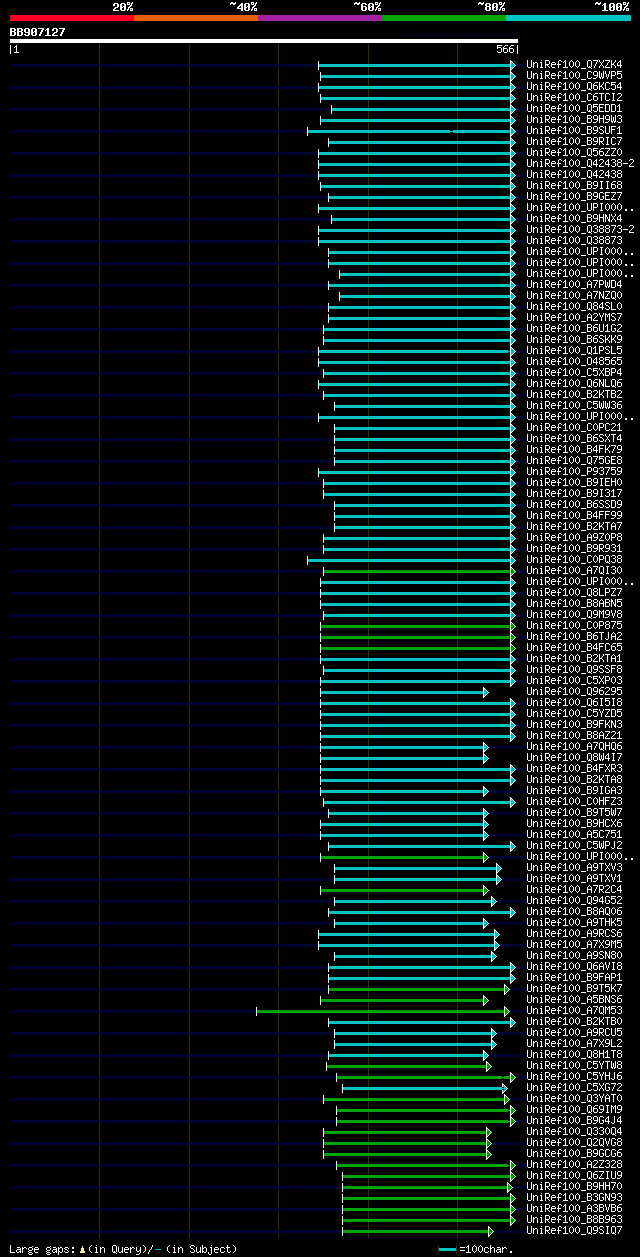Select the UniRef100_B9SUF1 label
640x1257 pixels.
tap(574, 131)
